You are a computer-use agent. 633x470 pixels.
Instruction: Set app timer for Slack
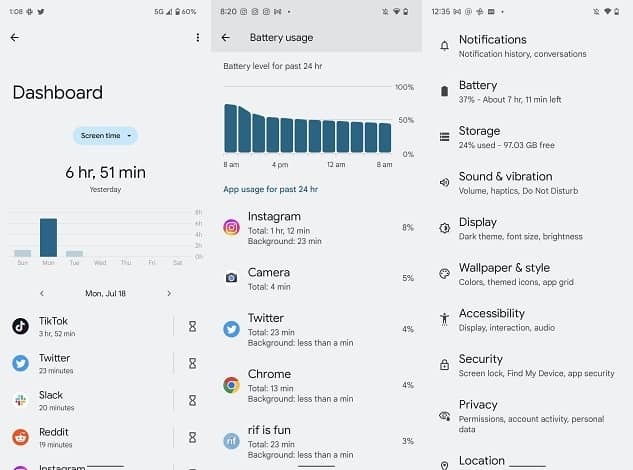click(x=193, y=401)
